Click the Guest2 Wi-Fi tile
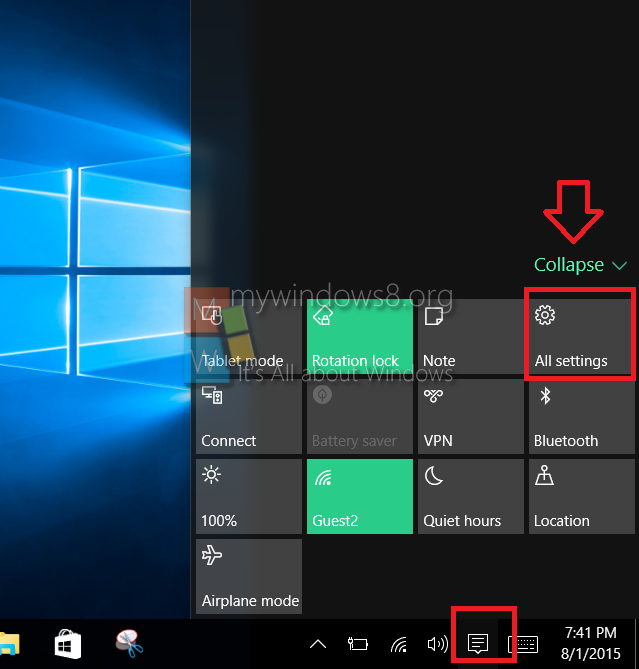Image resolution: width=639 pixels, height=669 pixels. 359,497
